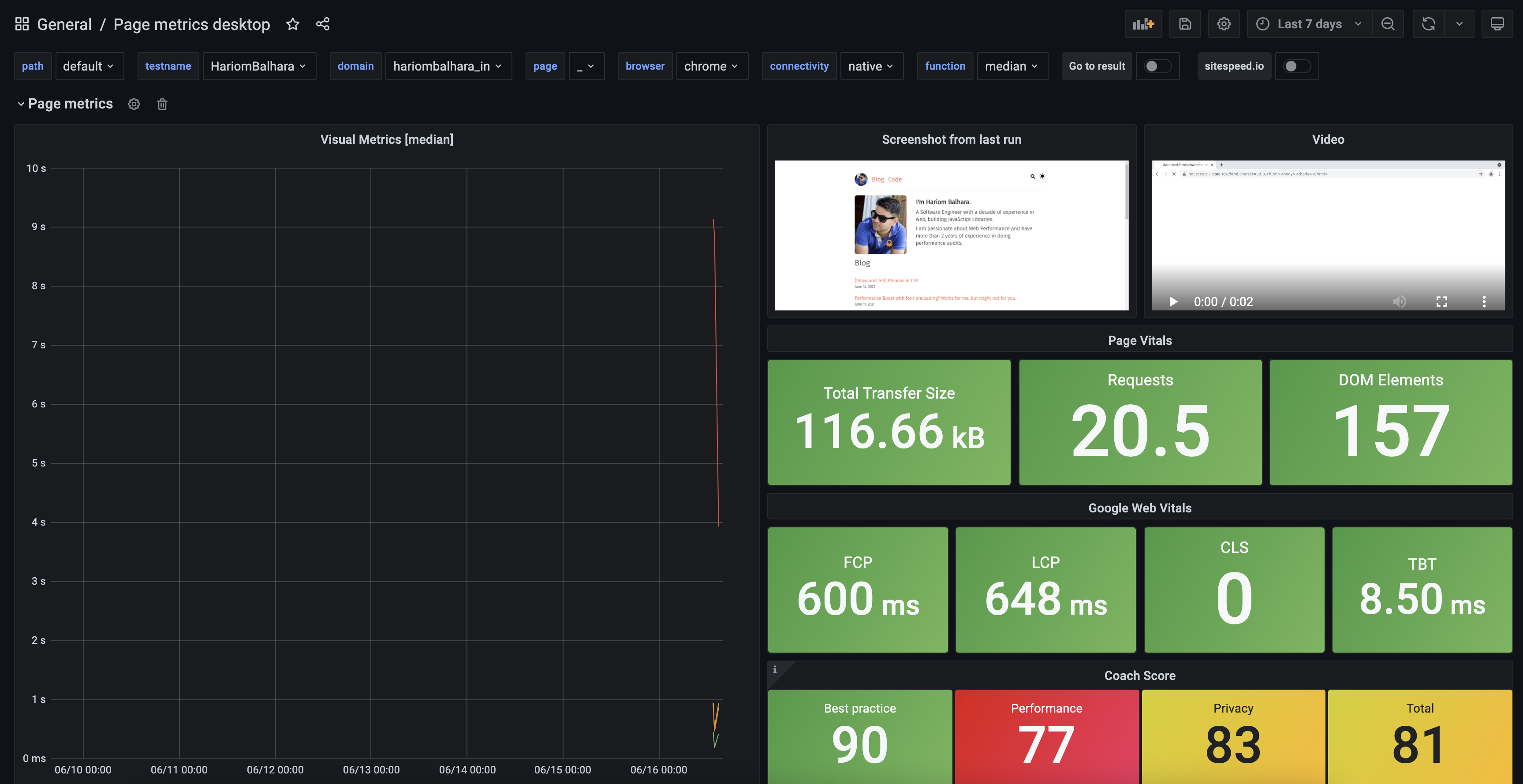Collapse the Page metrics row

[21, 104]
